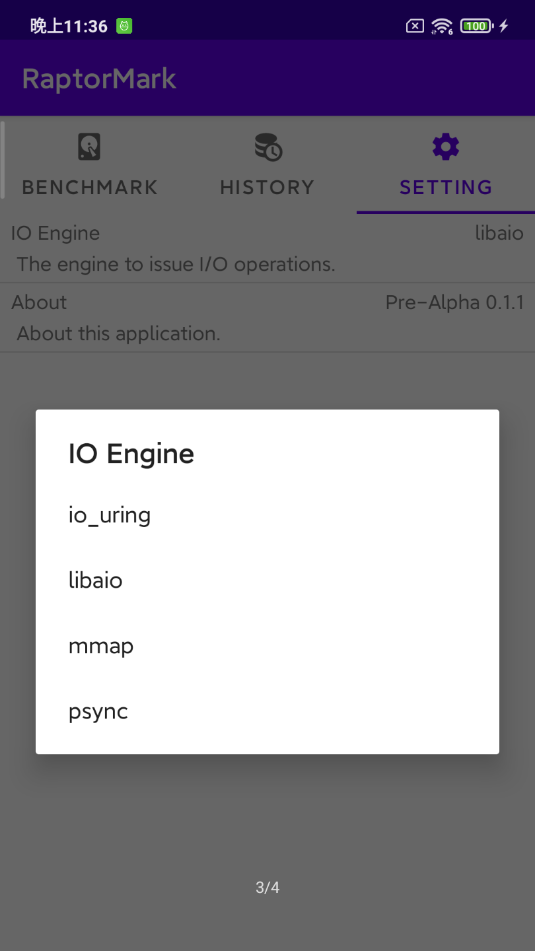The image size is (535, 951).
Task: Open the About setting entry
Action: point(268,318)
